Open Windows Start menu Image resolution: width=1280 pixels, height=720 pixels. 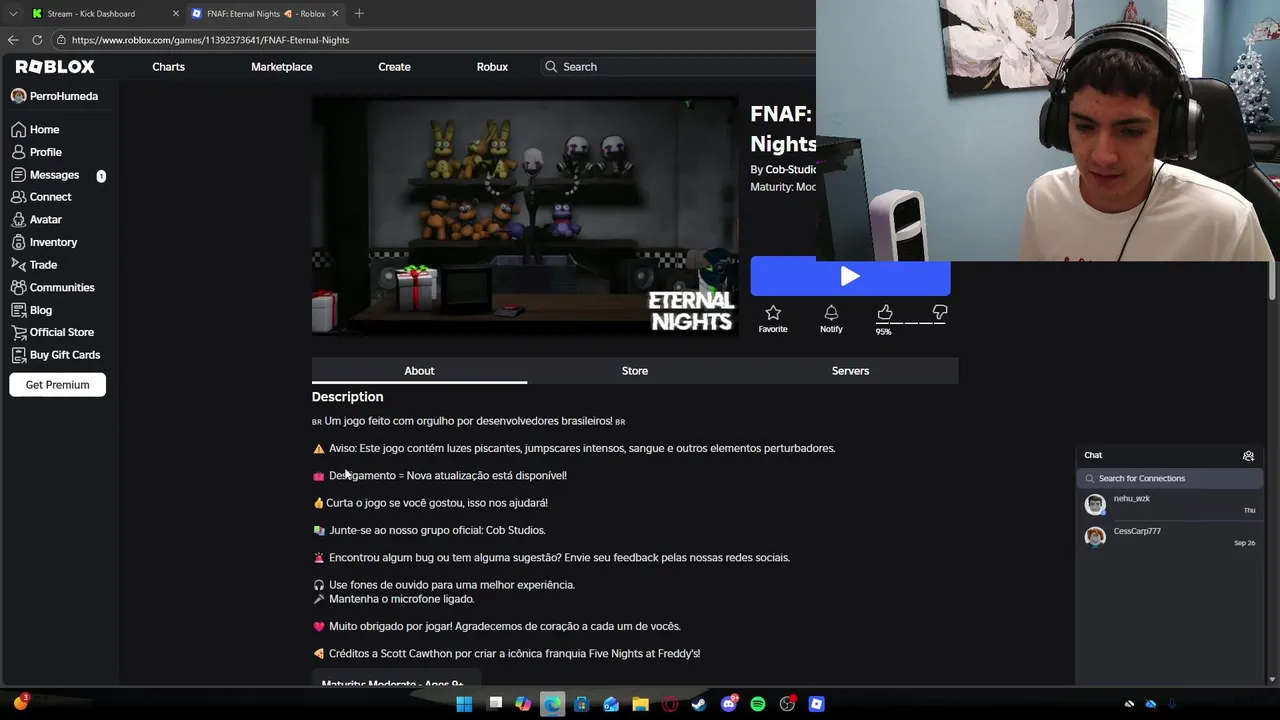(464, 704)
